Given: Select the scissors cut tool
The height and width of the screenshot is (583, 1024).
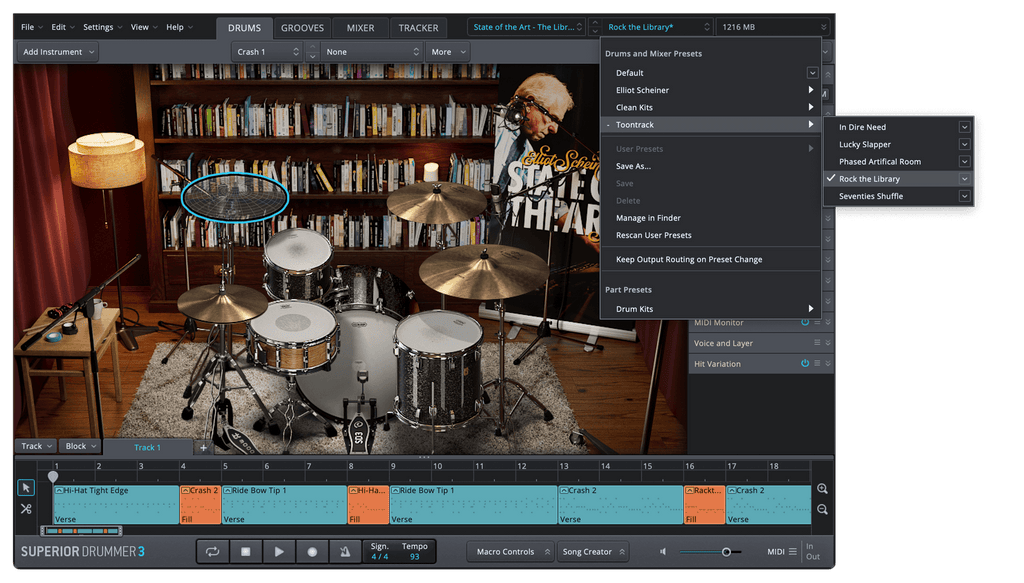Looking at the screenshot, I should pos(26,509).
